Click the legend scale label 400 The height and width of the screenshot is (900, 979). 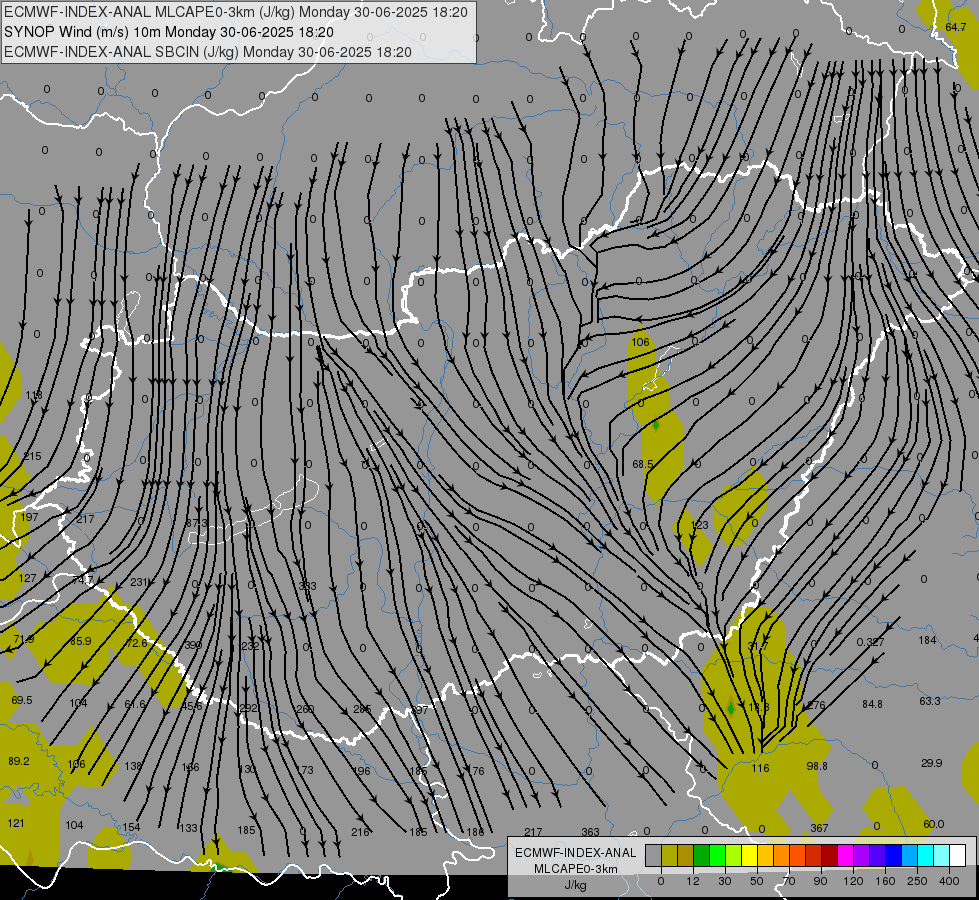coord(949,881)
